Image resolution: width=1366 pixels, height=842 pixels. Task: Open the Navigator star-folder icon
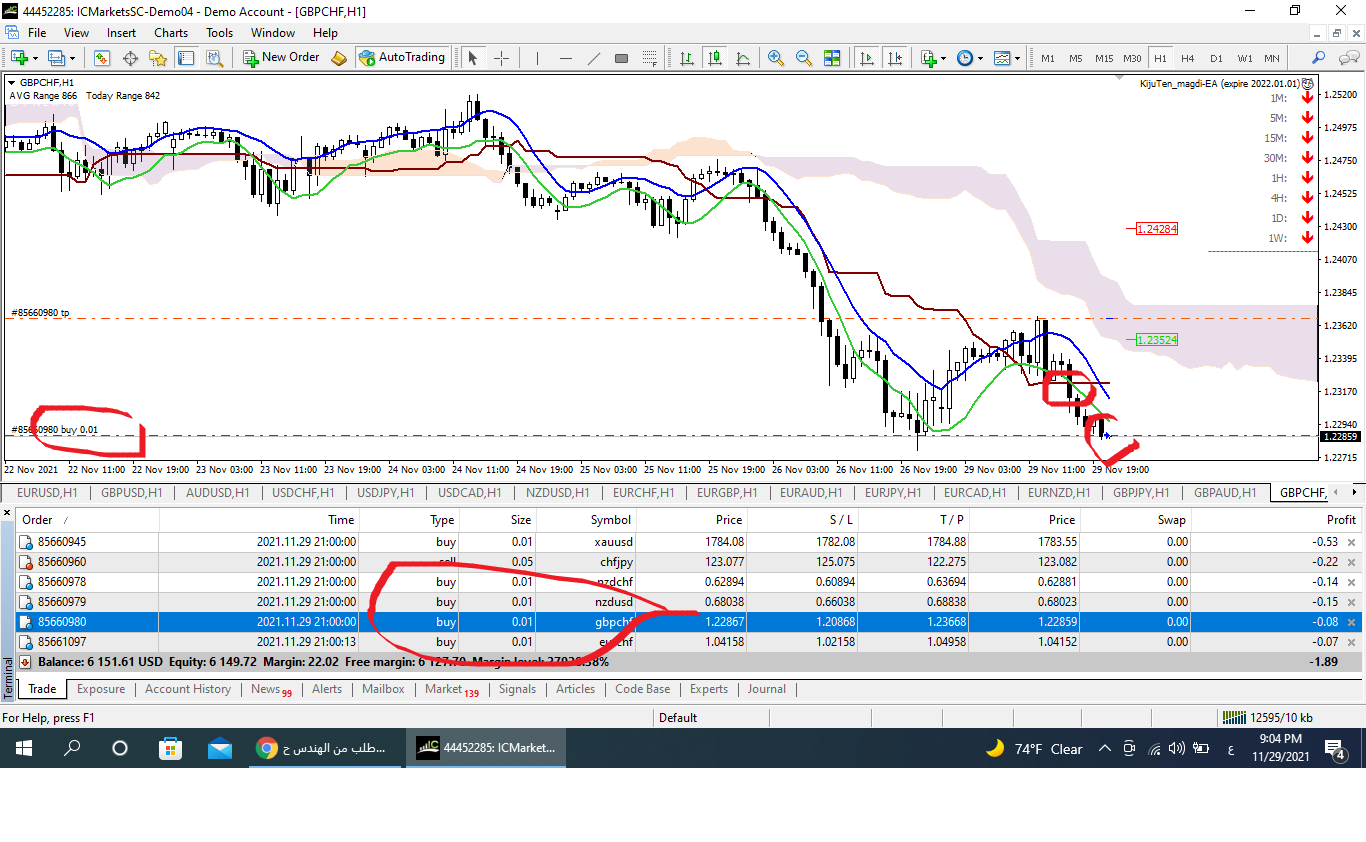(x=158, y=58)
